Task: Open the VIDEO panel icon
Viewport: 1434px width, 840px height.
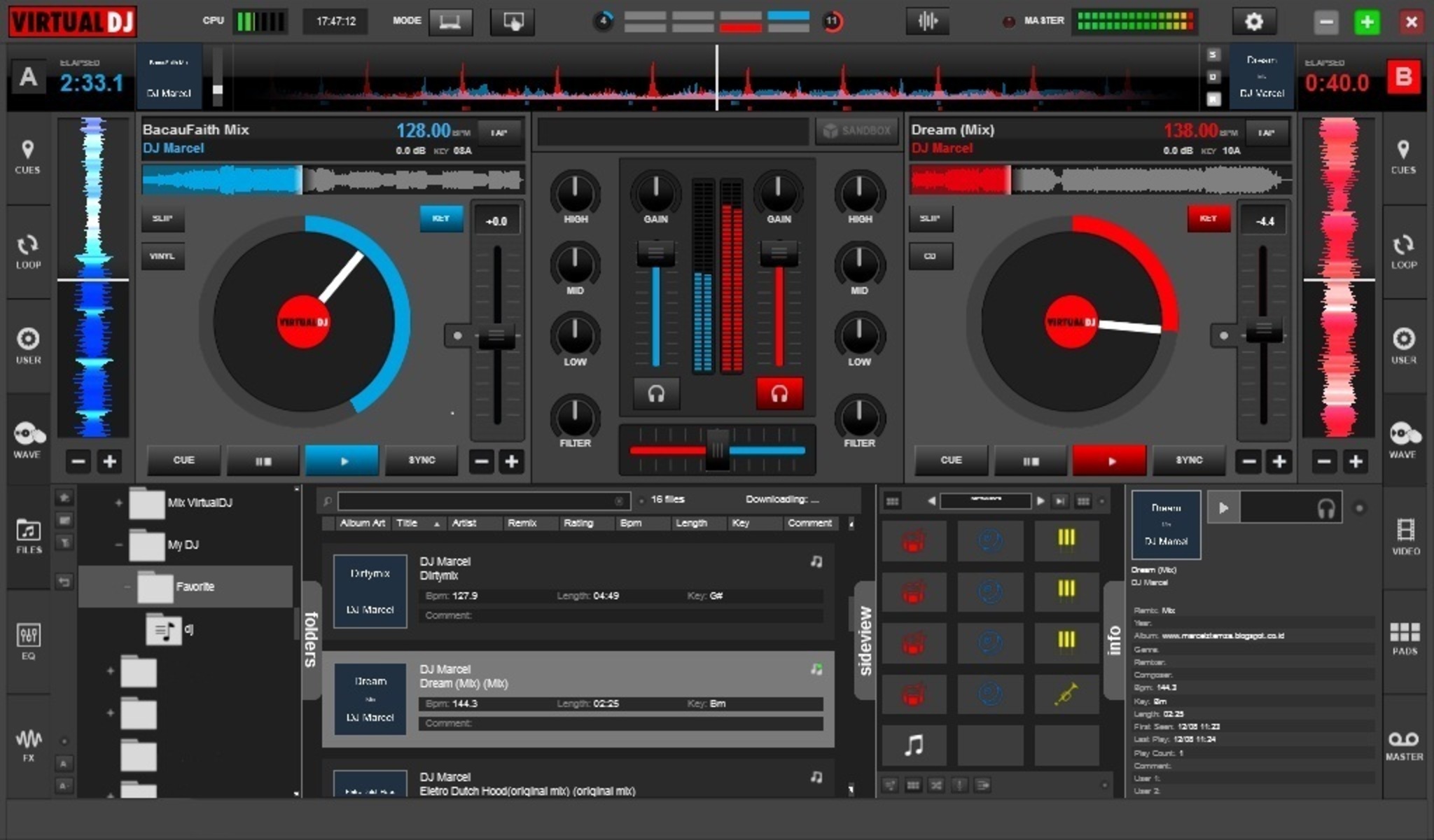Action: pyautogui.click(x=1405, y=537)
